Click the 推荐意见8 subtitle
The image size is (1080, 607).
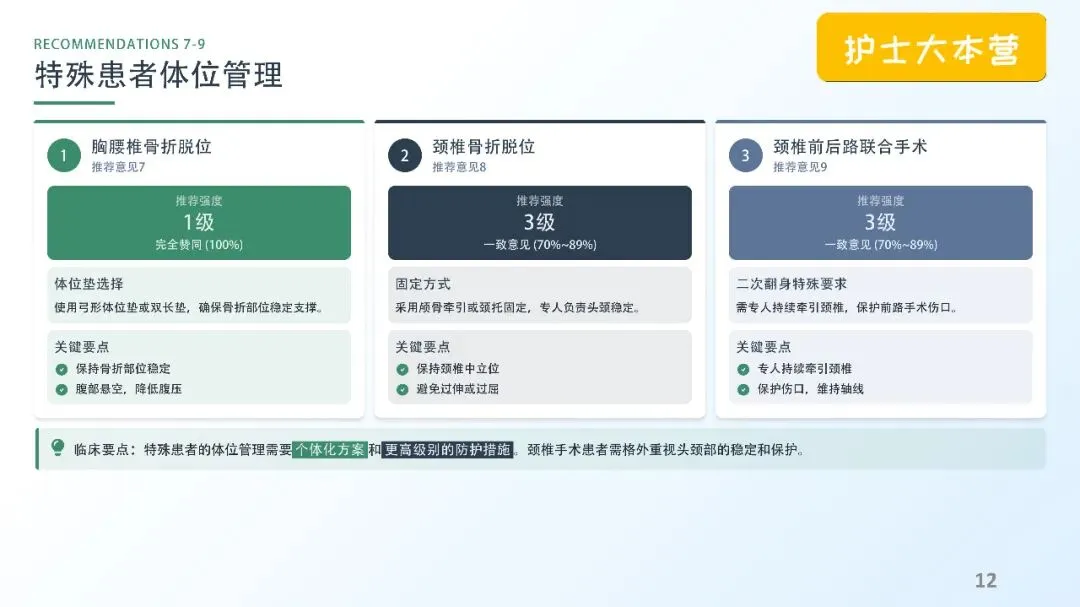(459, 167)
